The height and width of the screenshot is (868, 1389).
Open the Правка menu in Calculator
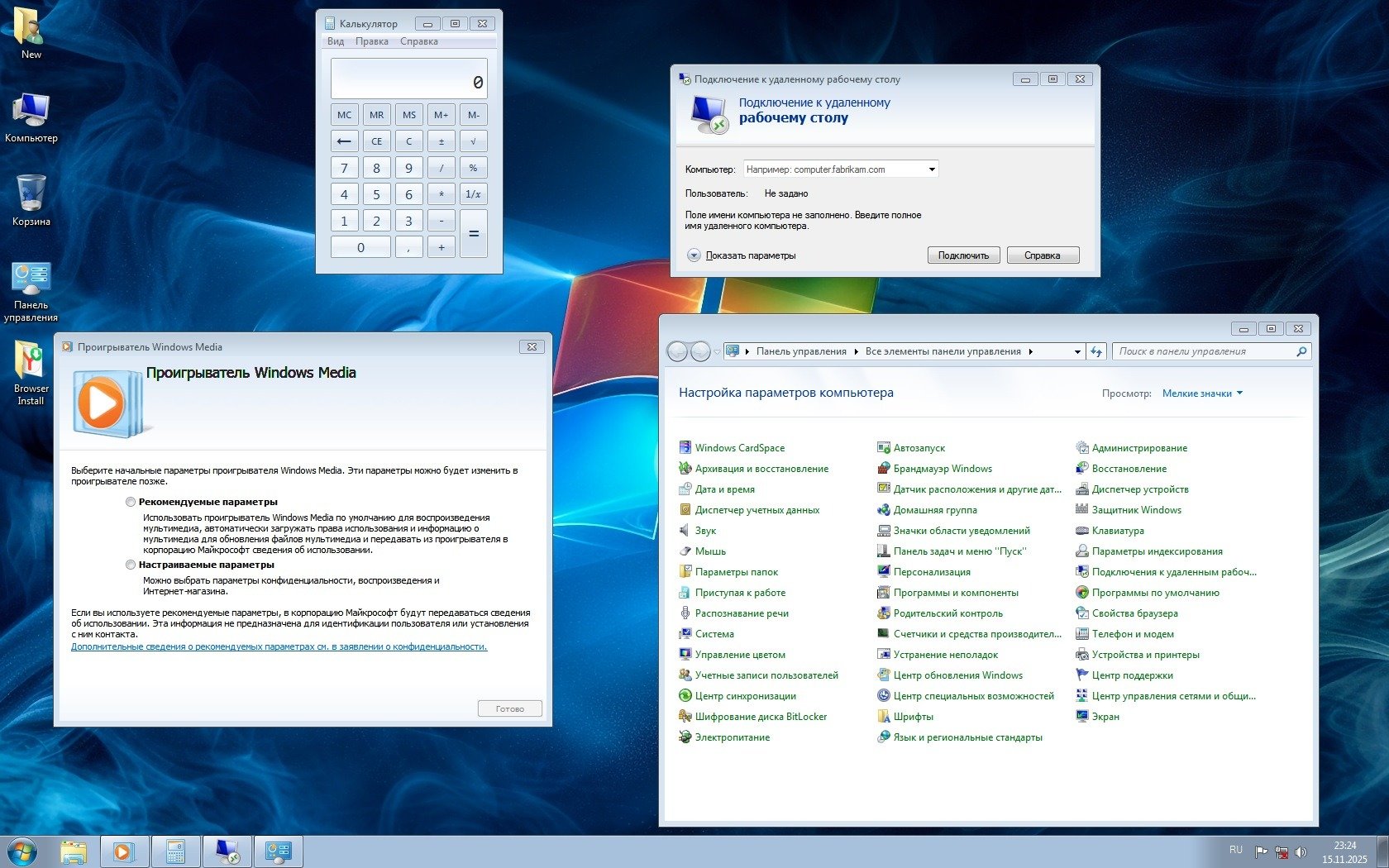371,41
